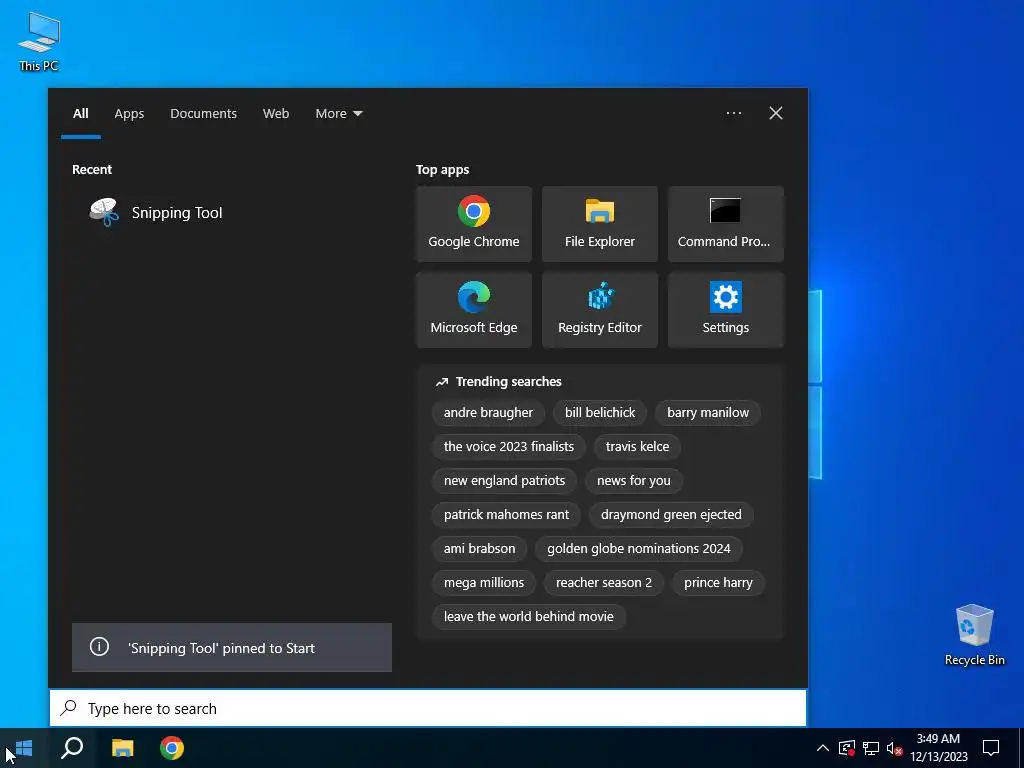Open Google Chrome from the taskbar

(172, 748)
